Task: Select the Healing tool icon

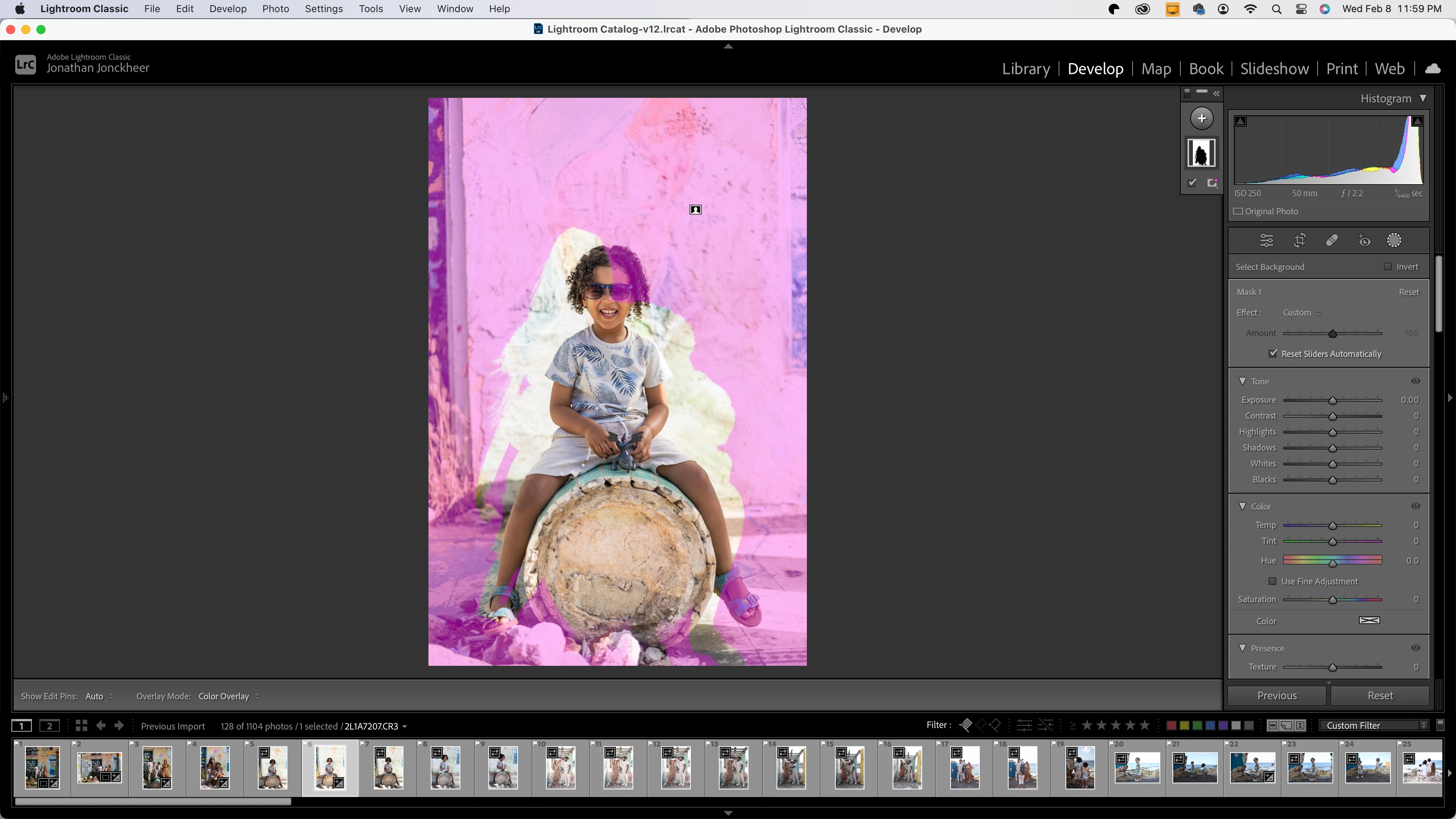Action: pos(1332,240)
